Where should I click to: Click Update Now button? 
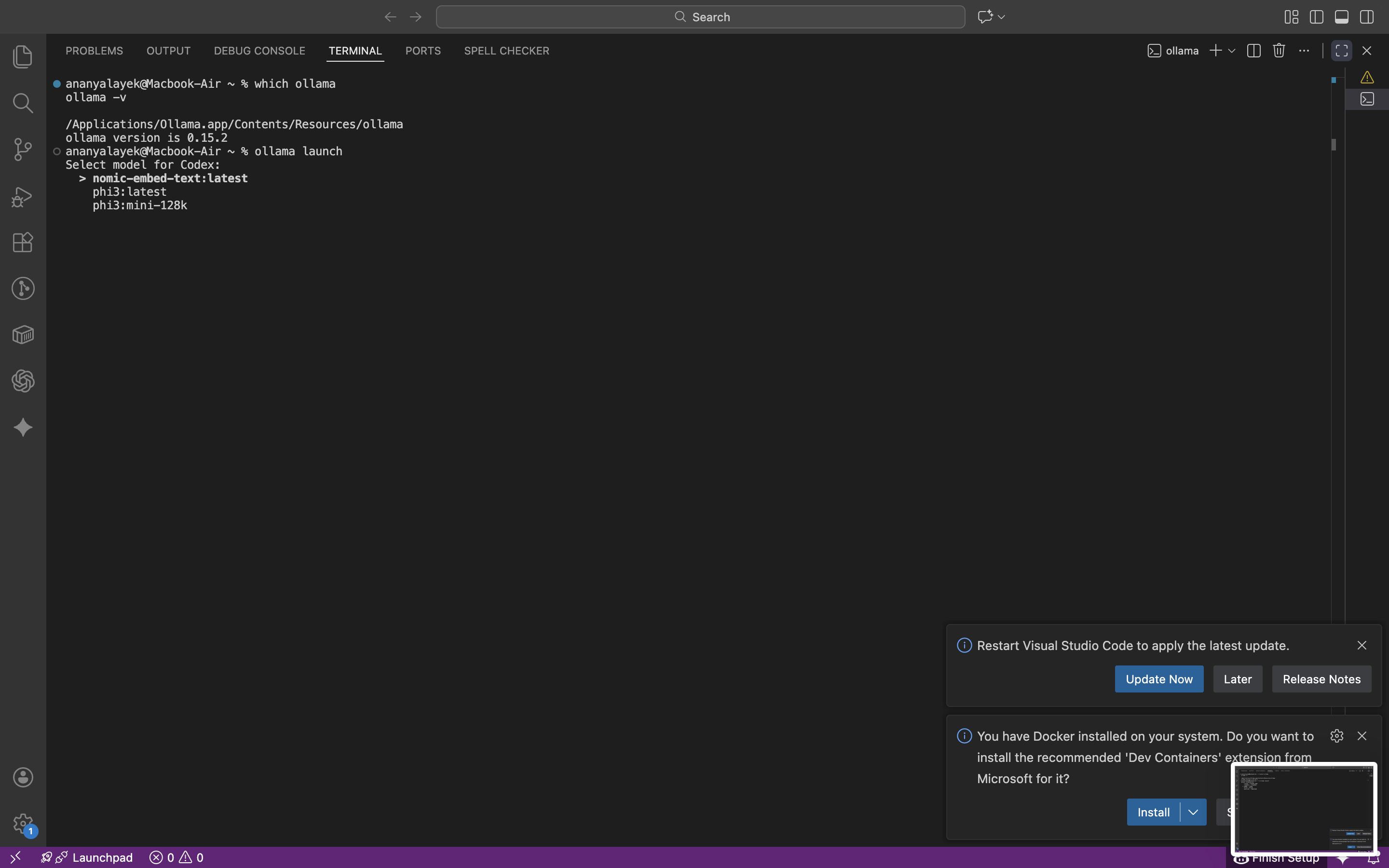1159,679
